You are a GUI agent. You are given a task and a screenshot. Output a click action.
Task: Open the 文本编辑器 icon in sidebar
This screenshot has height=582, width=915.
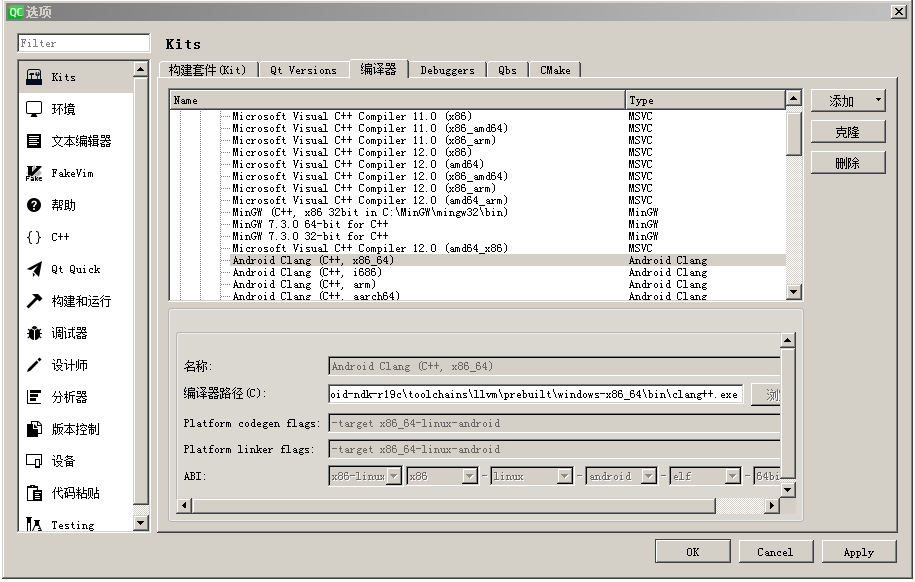pyautogui.click(x=34, y=141)
